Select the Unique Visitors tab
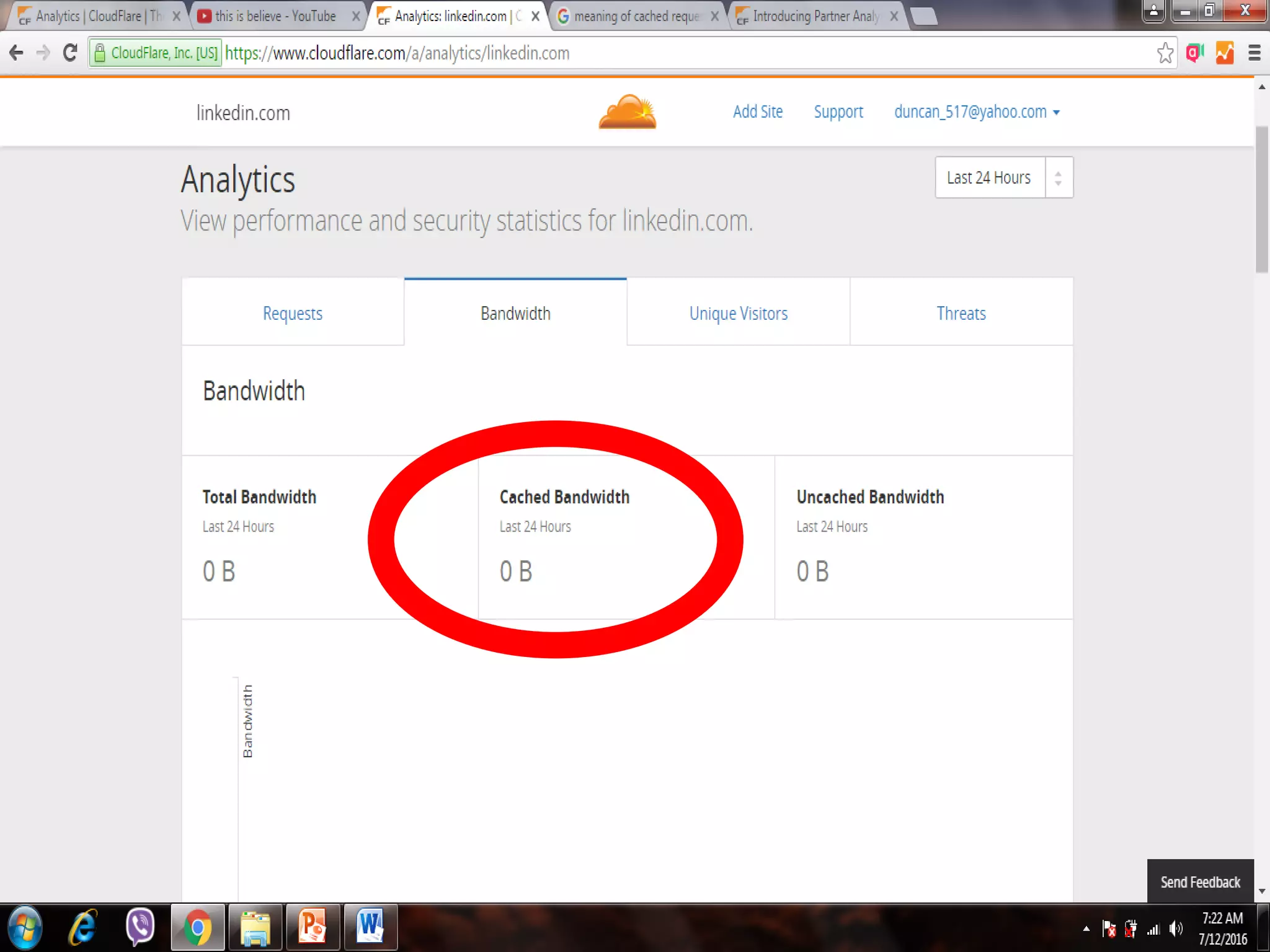Screen dimensions: 1270x952 point(738,313)
